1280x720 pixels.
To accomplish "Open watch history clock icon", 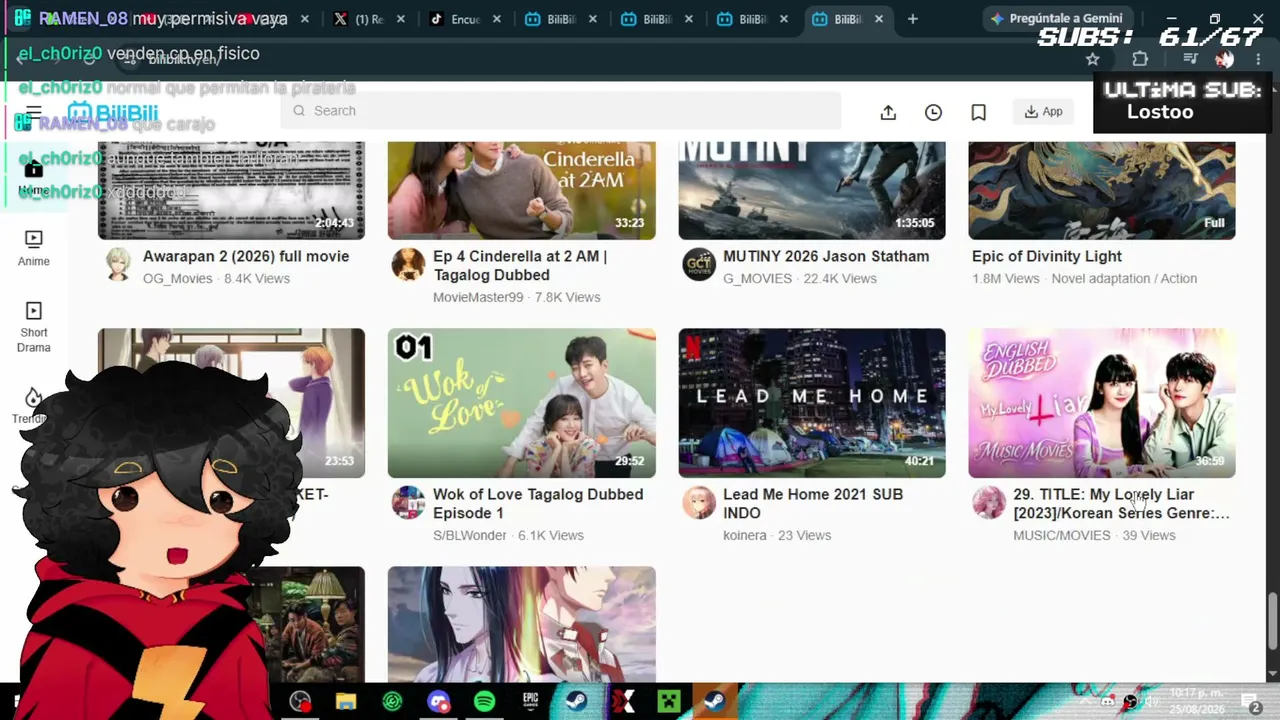I will 933,112.
